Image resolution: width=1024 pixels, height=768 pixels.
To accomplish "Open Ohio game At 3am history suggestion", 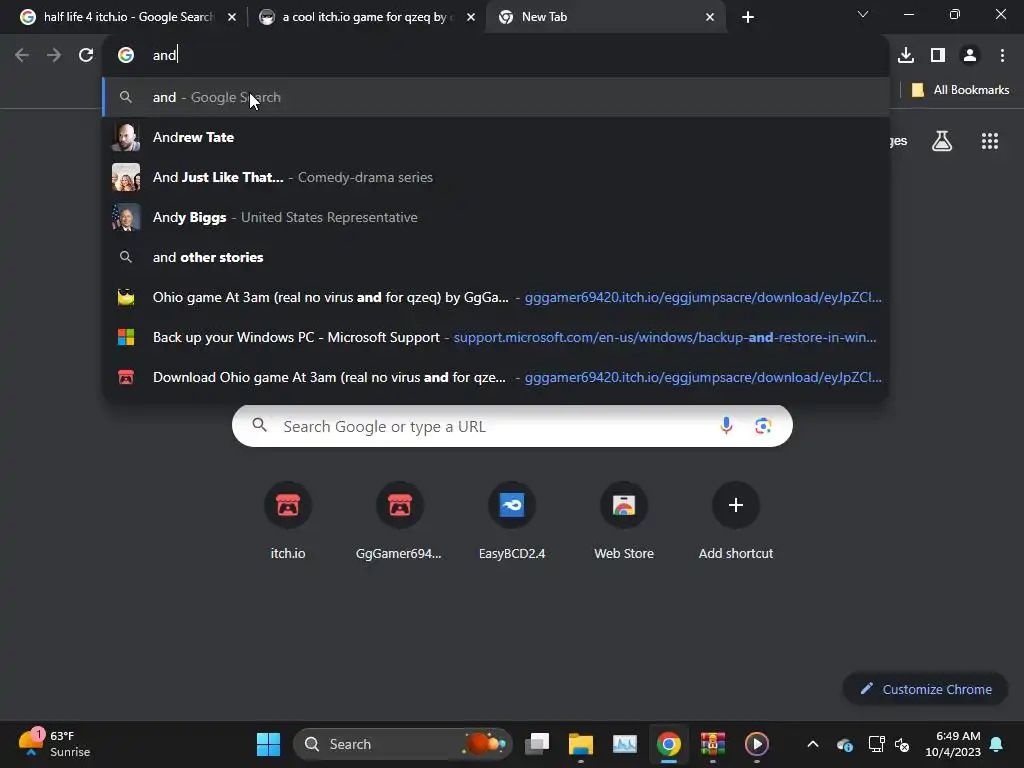I will coord(496,297).
